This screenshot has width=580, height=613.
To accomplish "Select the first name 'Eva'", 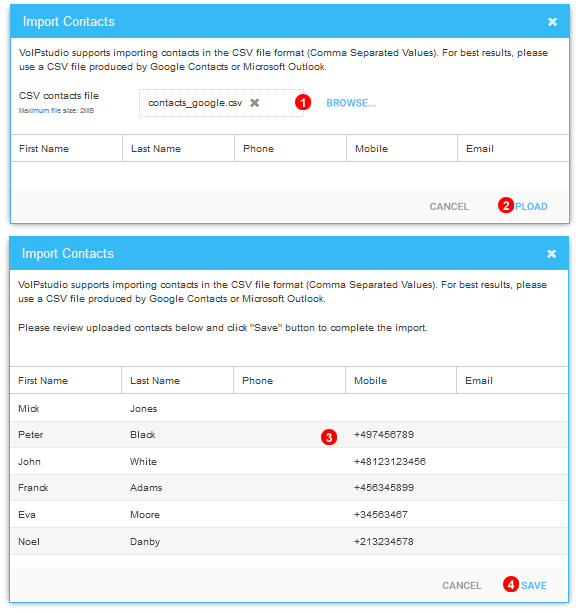I will (27, 514).
